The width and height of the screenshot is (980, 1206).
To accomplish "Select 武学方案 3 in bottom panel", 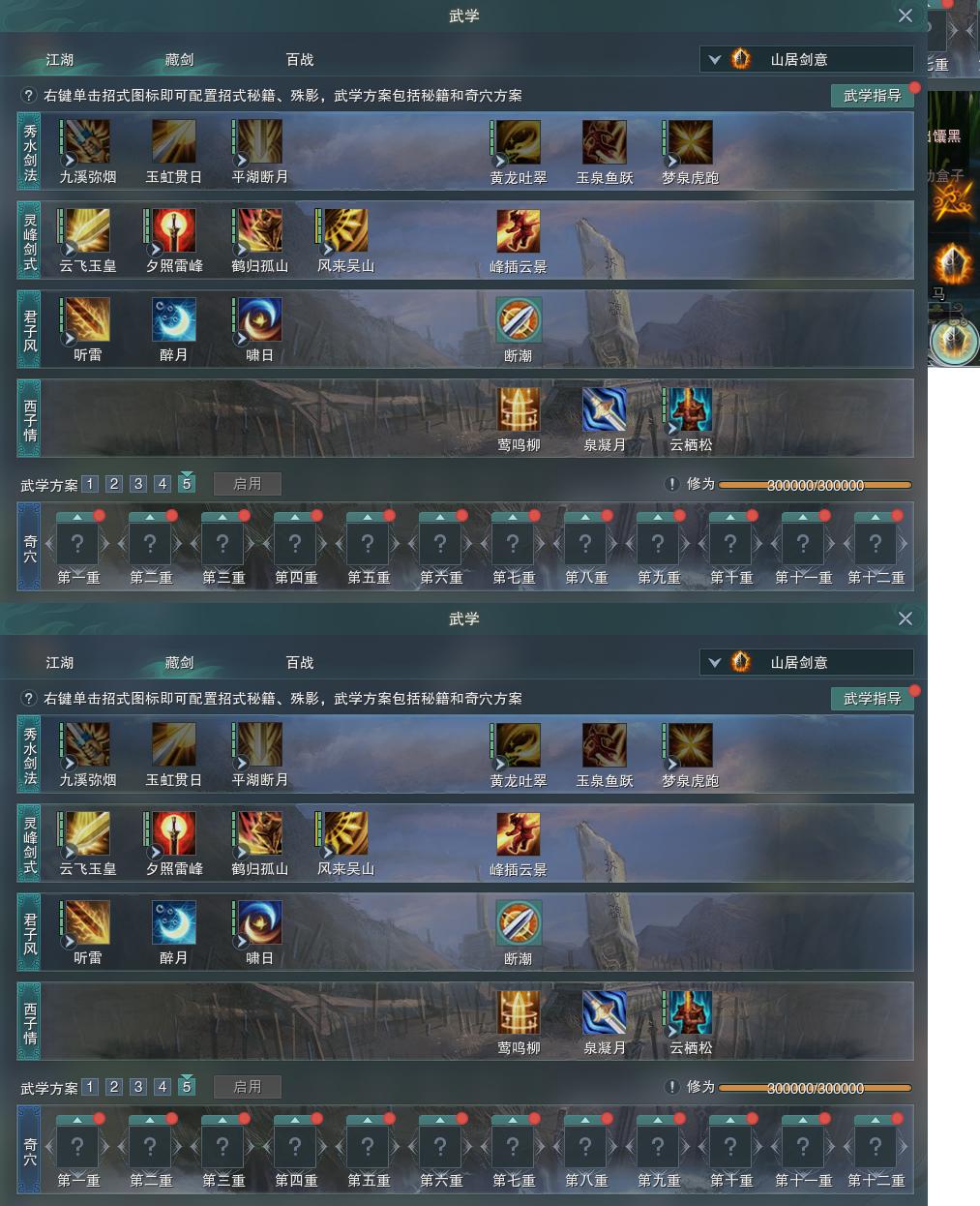I will (138, 1087).
